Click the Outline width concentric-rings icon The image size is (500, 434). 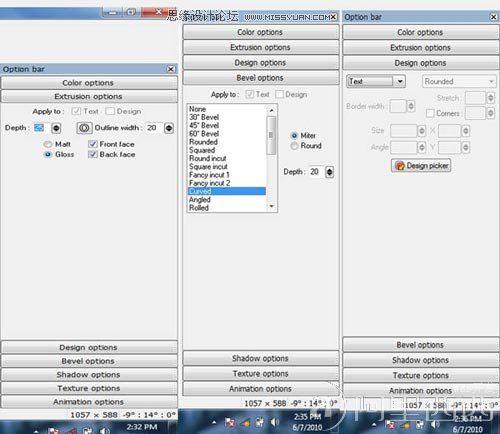click(x=84, y=128)
